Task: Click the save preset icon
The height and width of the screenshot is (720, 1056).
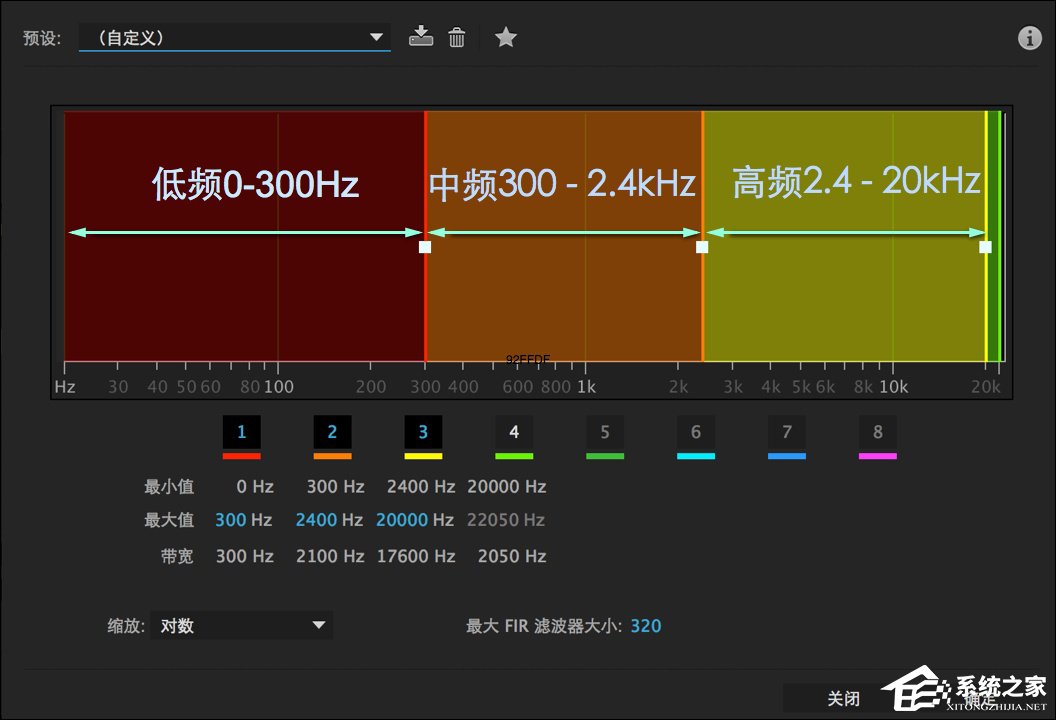Action: 421,37
